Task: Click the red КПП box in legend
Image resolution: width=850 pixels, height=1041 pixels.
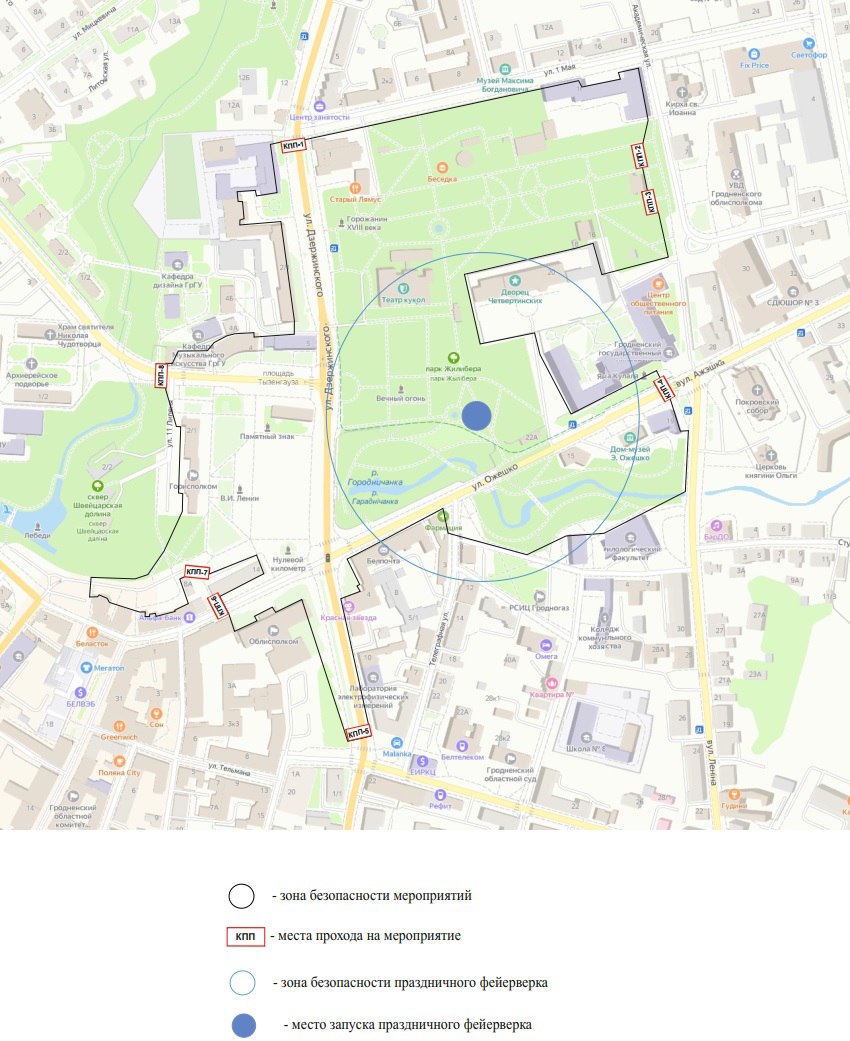Action: [x=244, y=937]
